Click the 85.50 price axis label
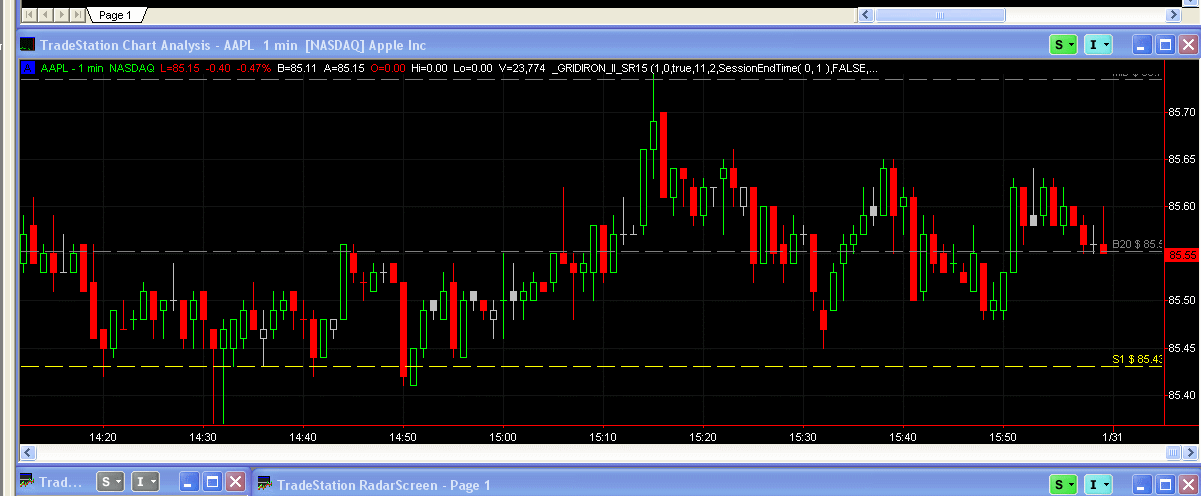The height and width of the screenshot is (496, 1201). [x=1181, y=300]
